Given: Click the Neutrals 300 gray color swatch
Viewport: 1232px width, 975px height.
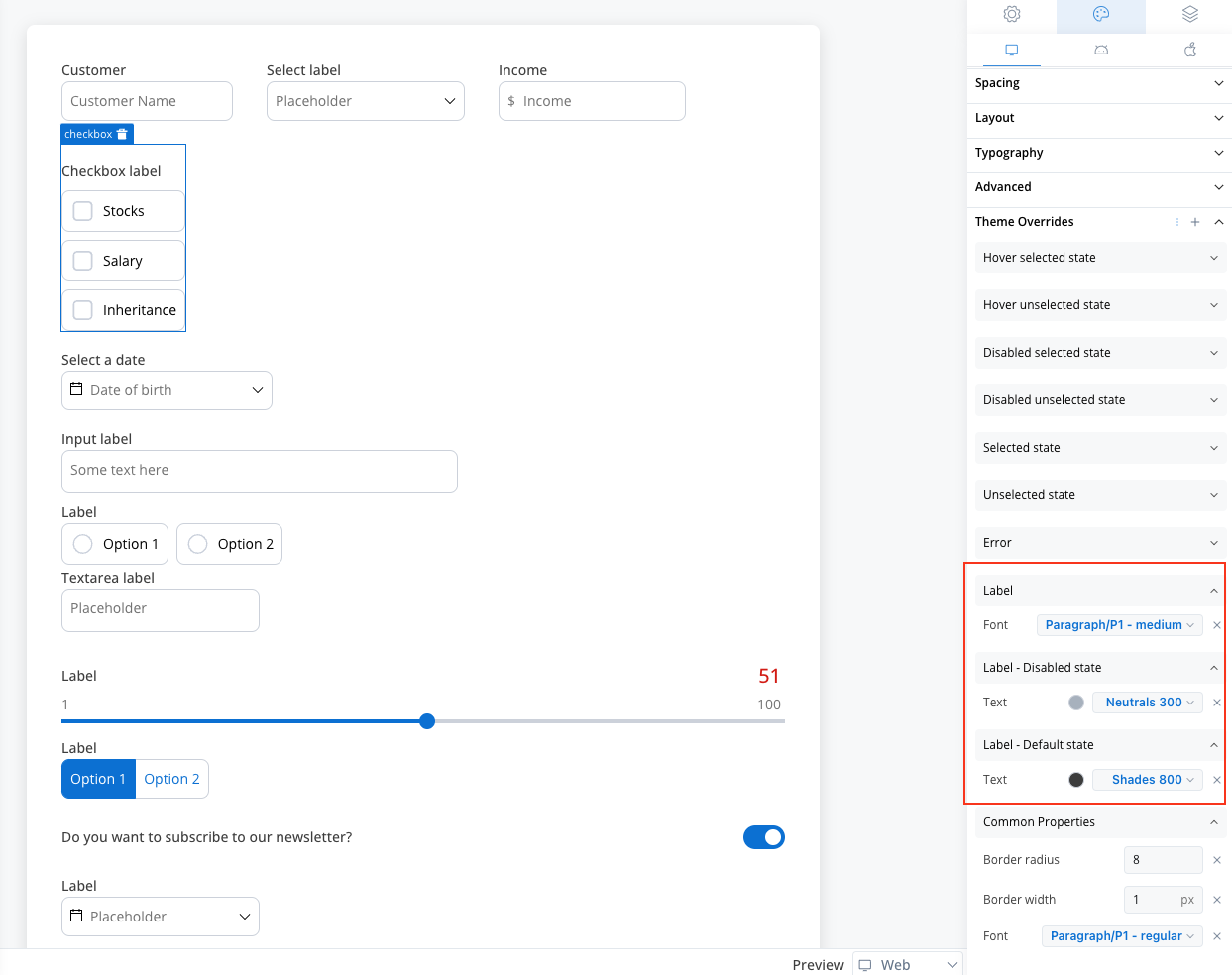Looking at the screenshot, I should (1076, 703).
